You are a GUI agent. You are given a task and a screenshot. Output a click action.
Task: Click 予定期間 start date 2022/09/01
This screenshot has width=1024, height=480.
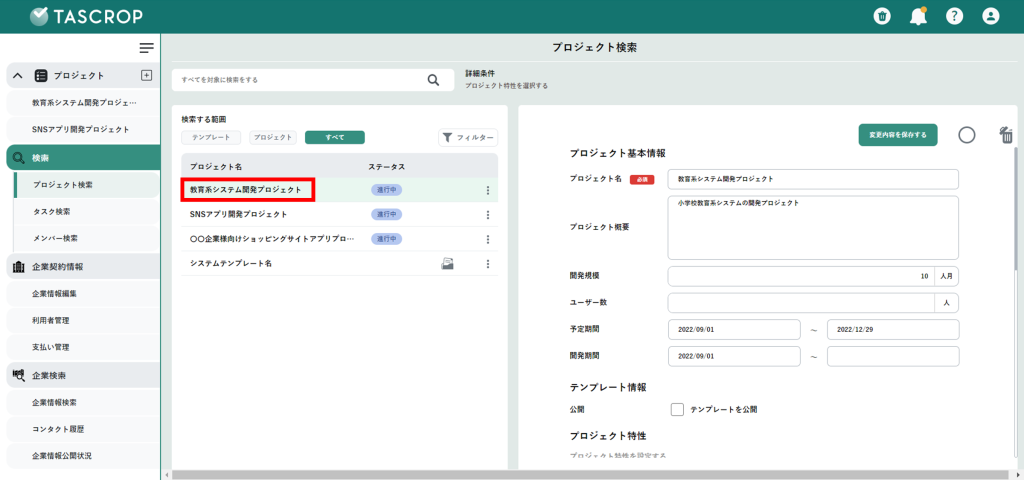tap(734, 330)
